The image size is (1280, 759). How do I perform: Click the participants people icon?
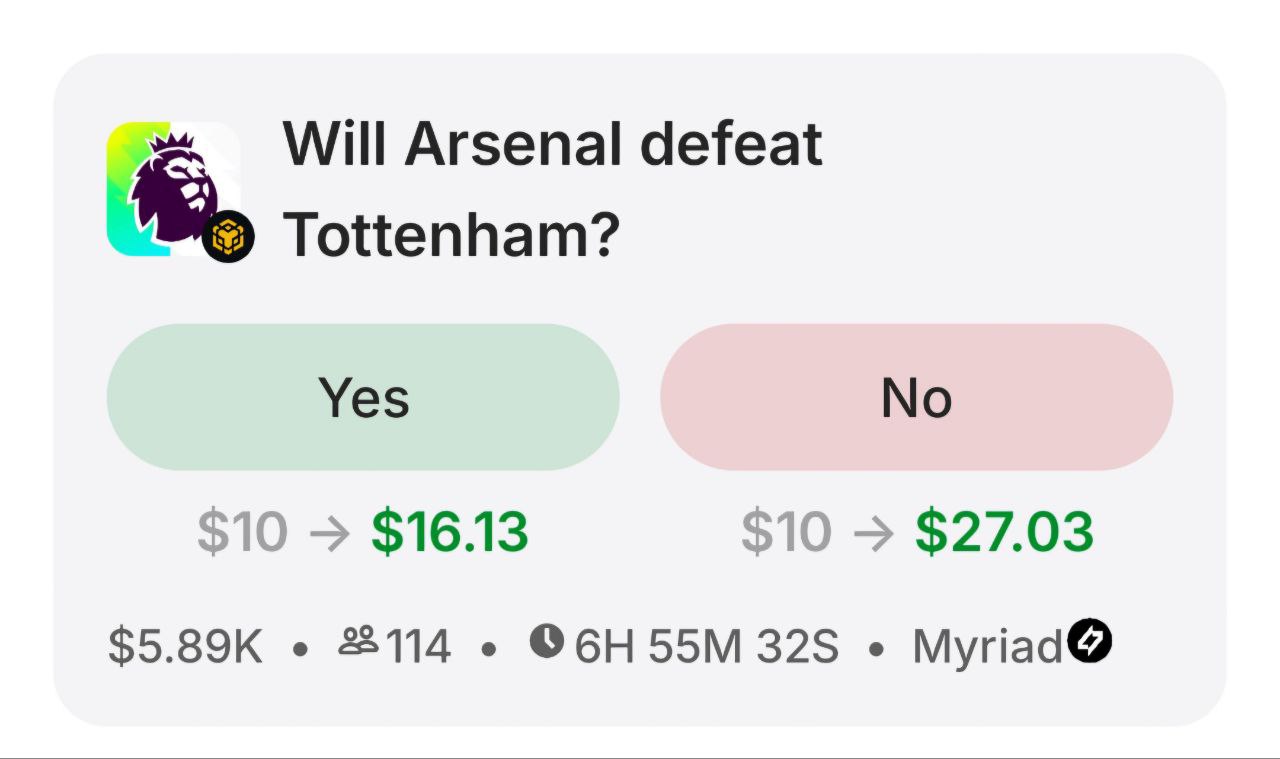click(x=357, y=643)
